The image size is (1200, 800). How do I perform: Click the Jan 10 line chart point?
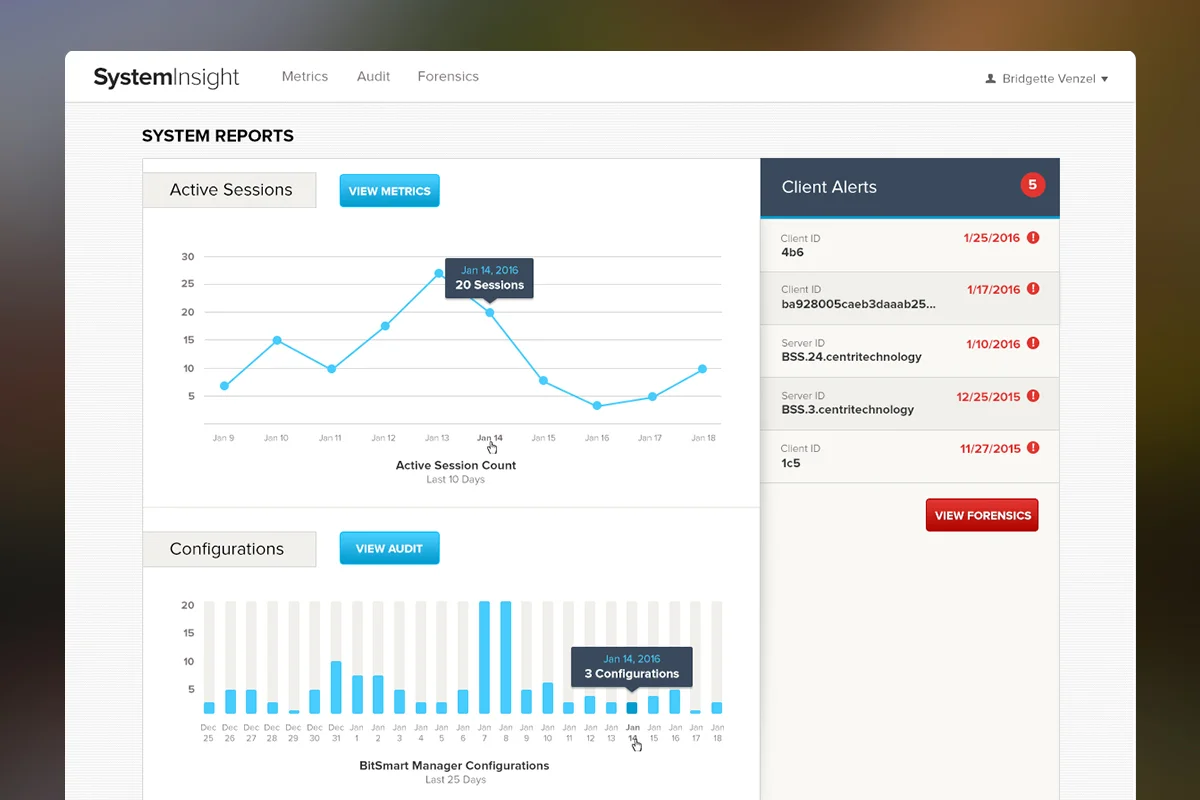[277, 340]
